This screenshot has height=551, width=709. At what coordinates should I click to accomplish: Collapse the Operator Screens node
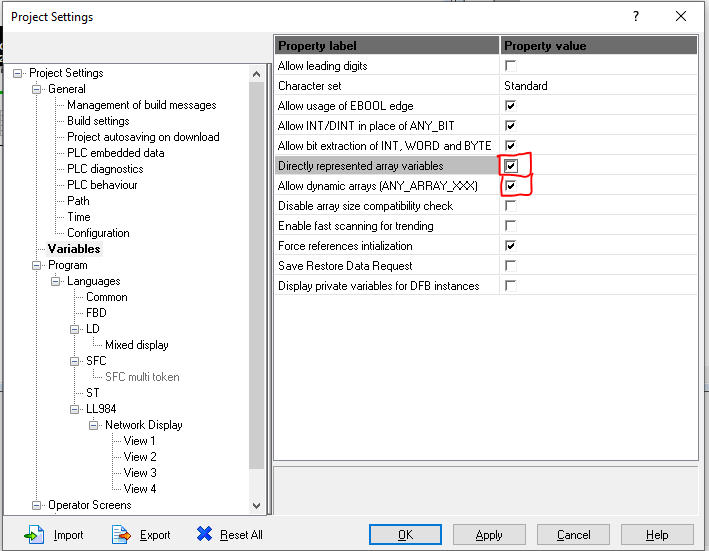tap(37, 505)
